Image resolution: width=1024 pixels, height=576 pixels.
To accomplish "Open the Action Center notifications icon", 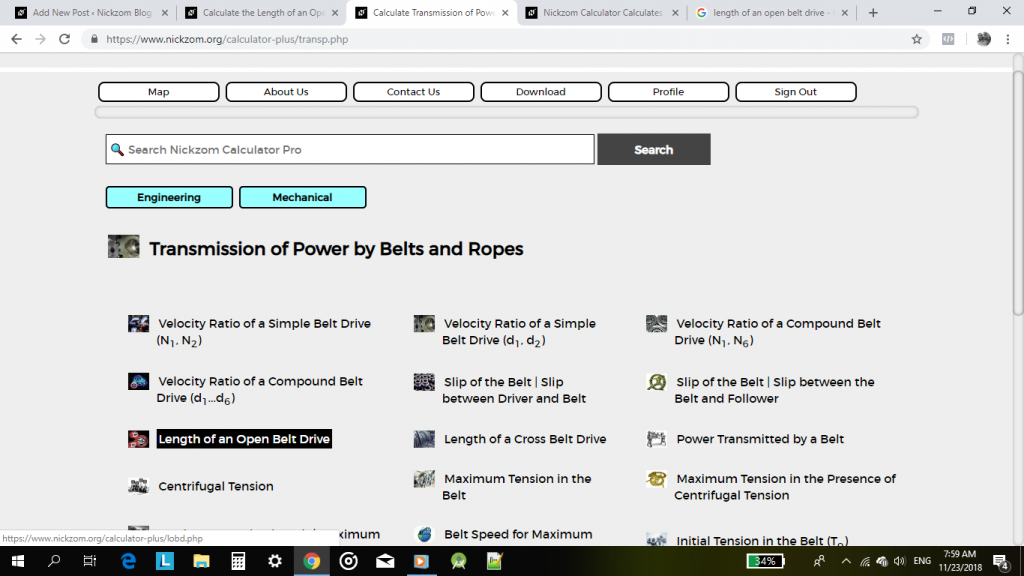I will pyautogui.click(x=1001, y=561).
